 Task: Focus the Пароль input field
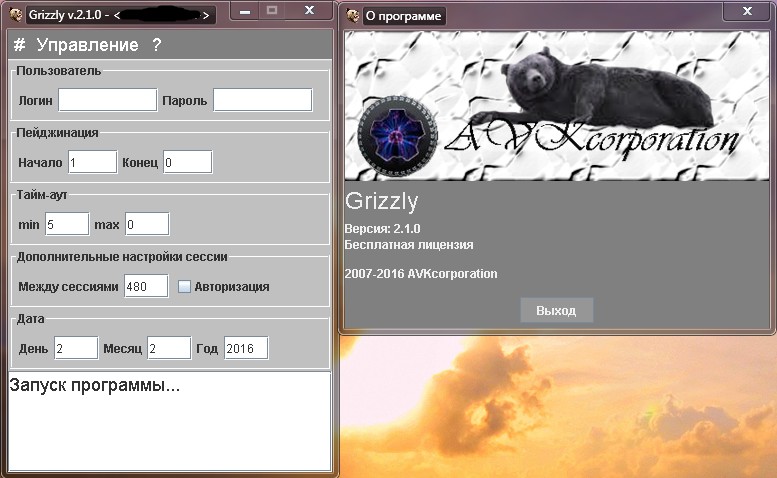click(263, 100)
